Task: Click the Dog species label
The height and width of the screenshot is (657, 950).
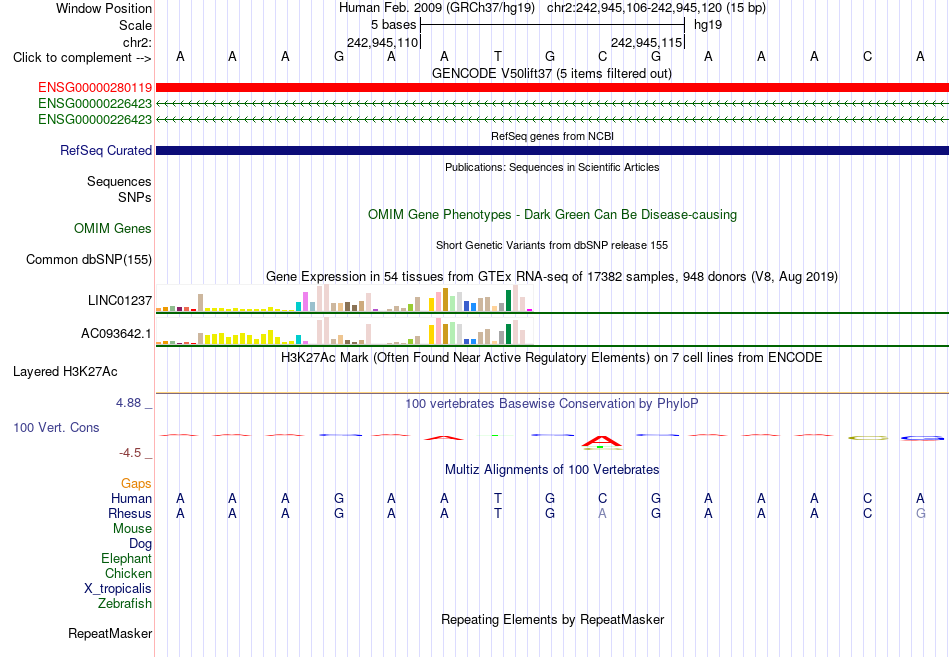Action: 140,544
